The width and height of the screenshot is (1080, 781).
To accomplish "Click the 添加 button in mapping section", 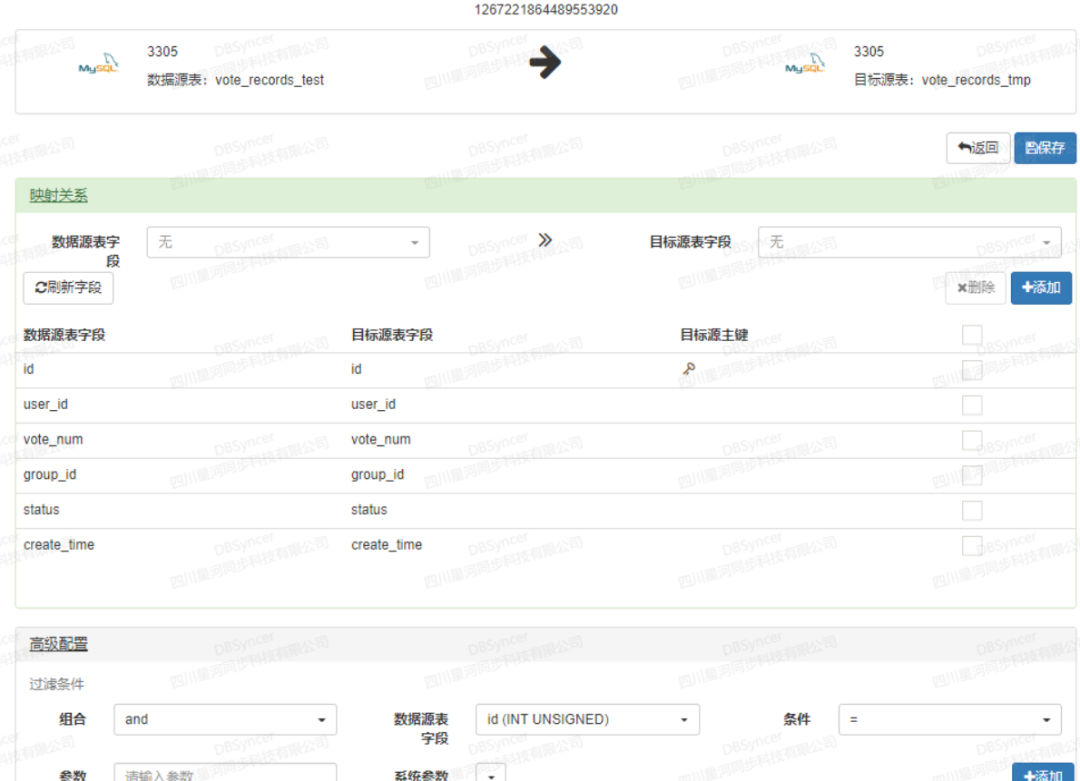I will 1041,288.
